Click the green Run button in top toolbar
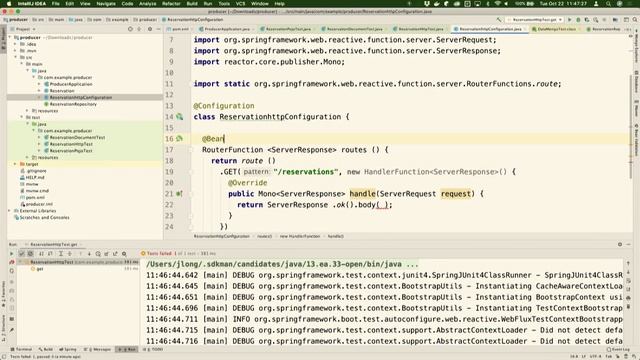The width and height of the screenshot is (640, 360). point(569,20)
